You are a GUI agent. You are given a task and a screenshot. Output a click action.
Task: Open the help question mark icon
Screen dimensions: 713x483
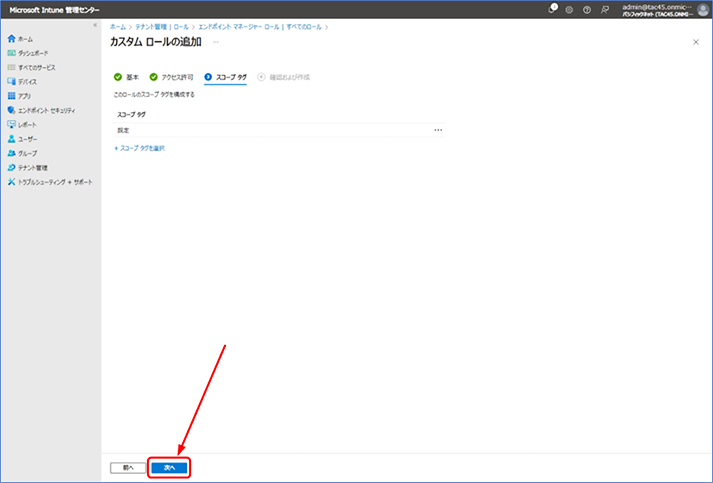click(587, 10)
